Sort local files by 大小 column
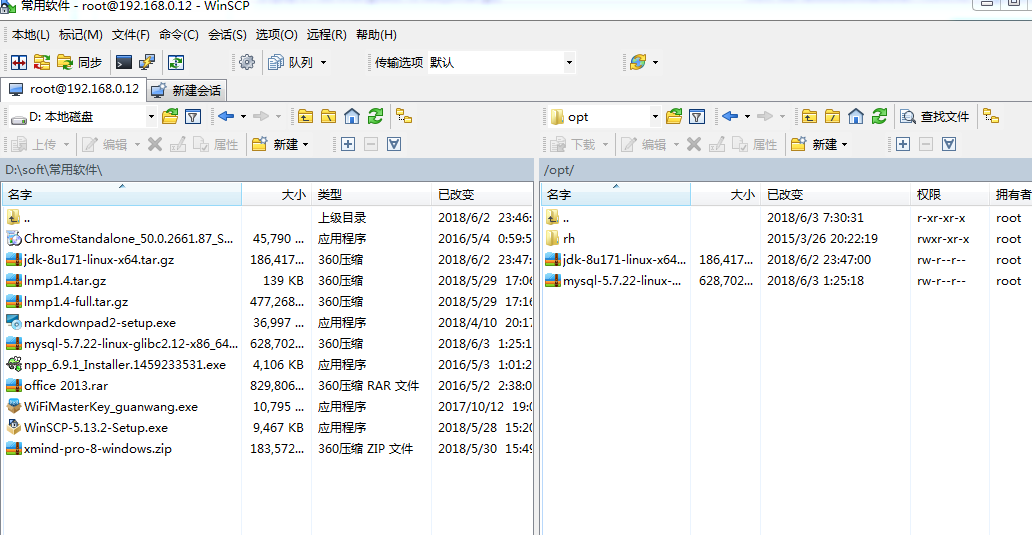The width and height of the screenshot is (1032, 535). [x=276, y=195]
